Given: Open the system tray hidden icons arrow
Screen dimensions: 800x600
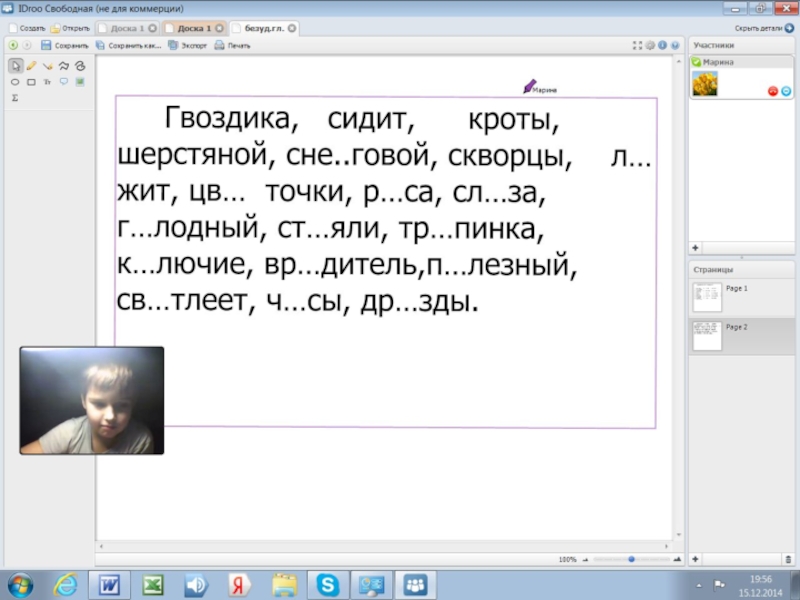Looking at the screenshot, I should (698, 584).
